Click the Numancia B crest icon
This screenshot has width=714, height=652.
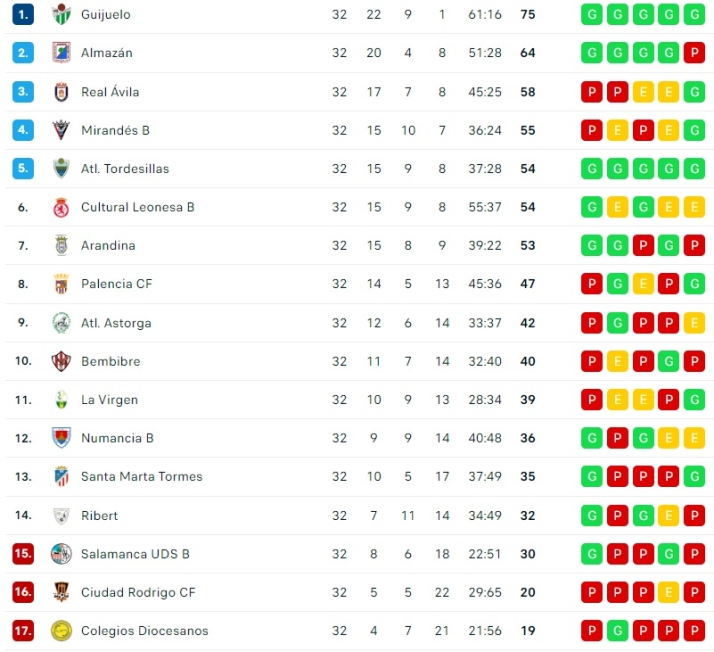pos(61,438)
